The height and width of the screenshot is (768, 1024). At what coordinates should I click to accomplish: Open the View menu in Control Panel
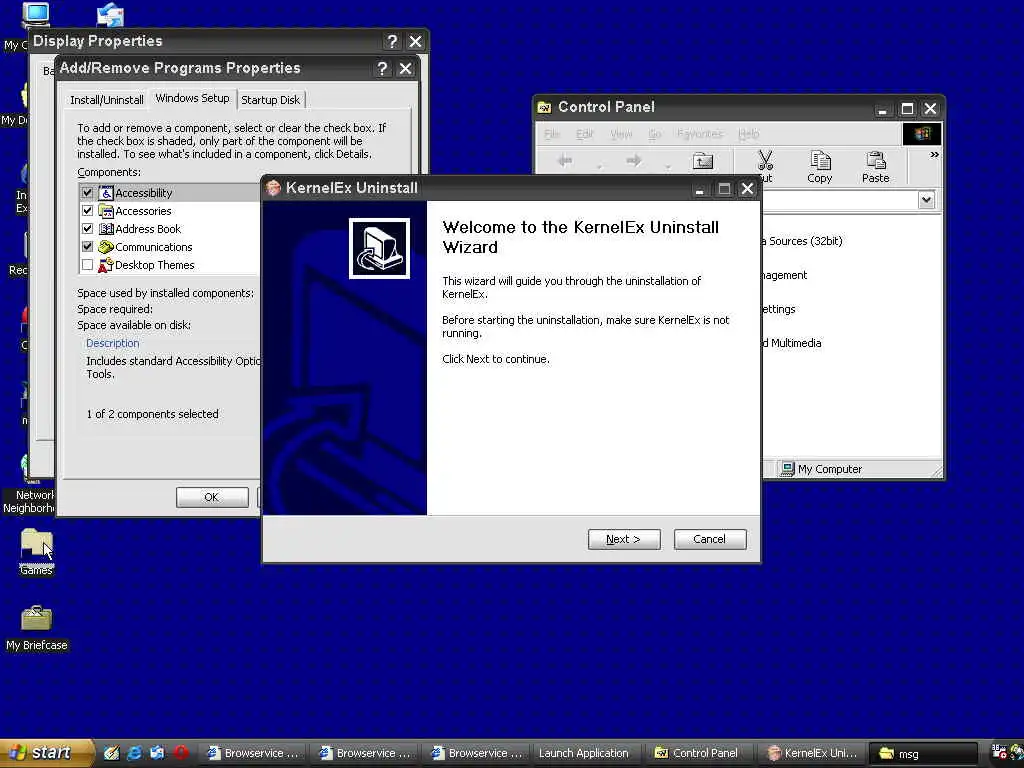(x=621, y=134)
